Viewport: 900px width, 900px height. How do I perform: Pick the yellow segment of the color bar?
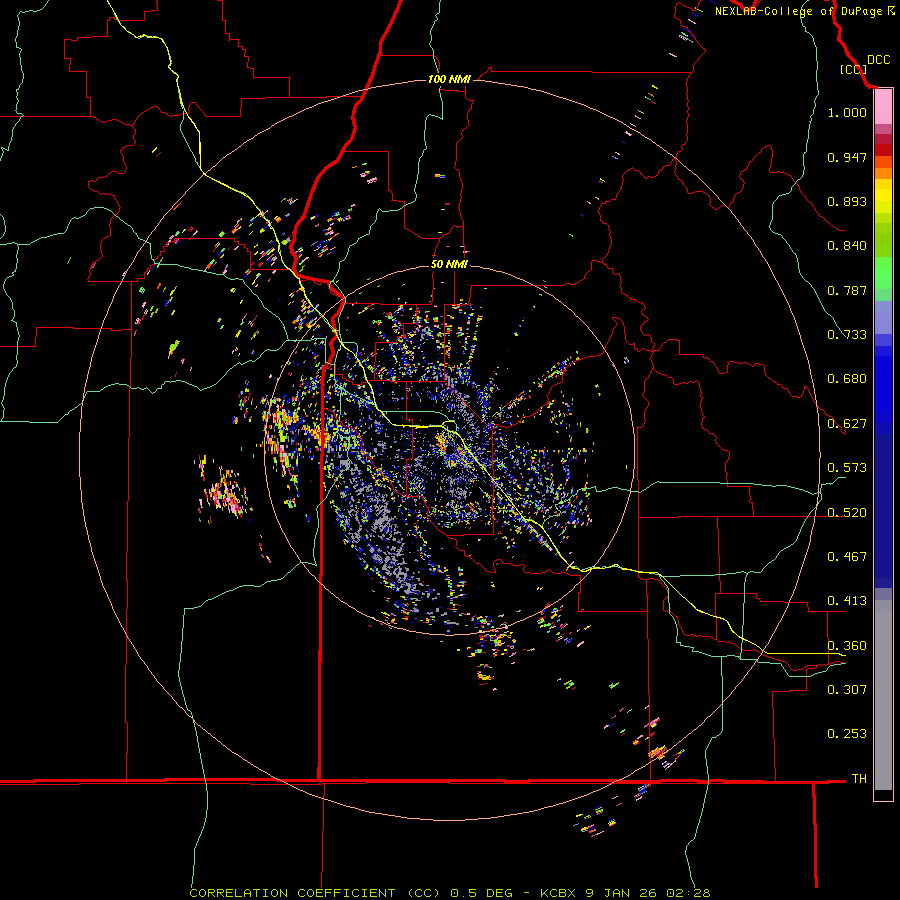pos(883,196)
